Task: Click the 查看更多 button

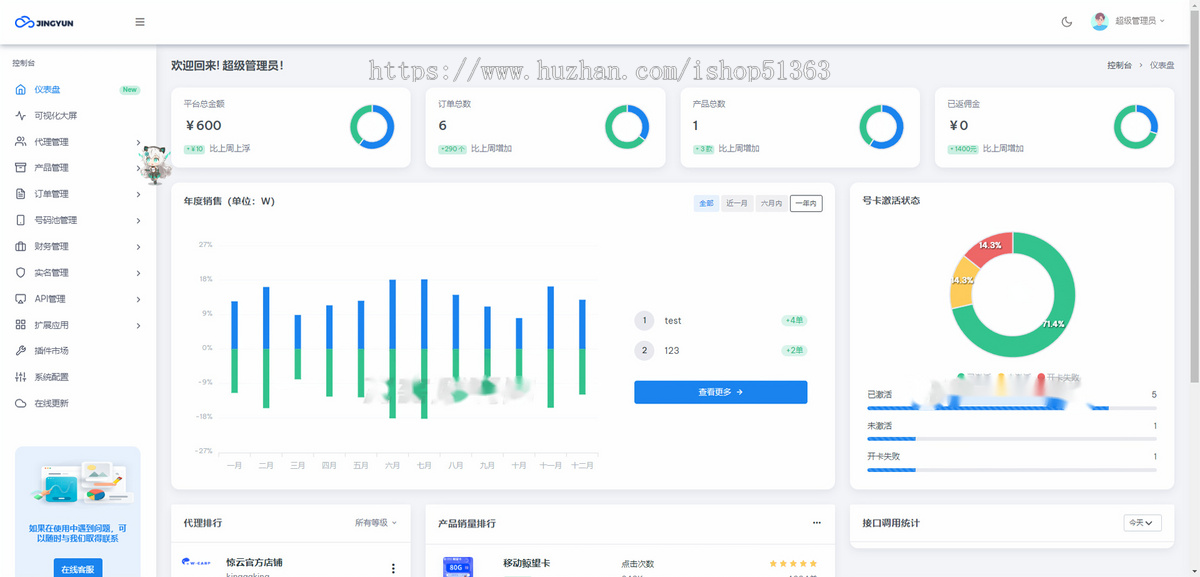Action: 720,392
